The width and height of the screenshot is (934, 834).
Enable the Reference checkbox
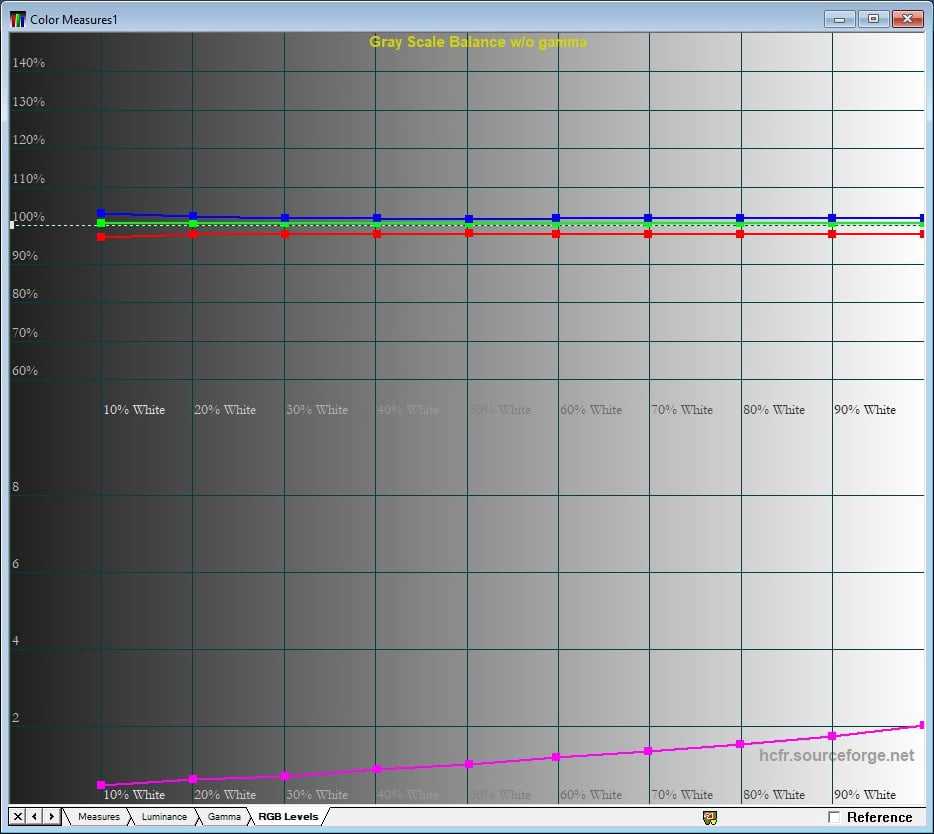[834, 817]
